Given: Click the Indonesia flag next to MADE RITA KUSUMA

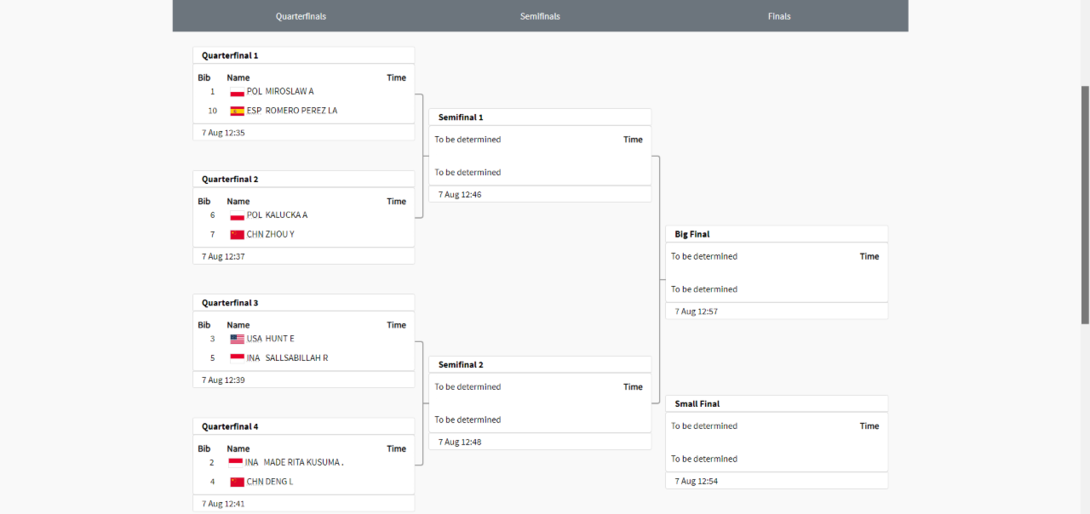Looking at the screenshot, I should 236,463.
